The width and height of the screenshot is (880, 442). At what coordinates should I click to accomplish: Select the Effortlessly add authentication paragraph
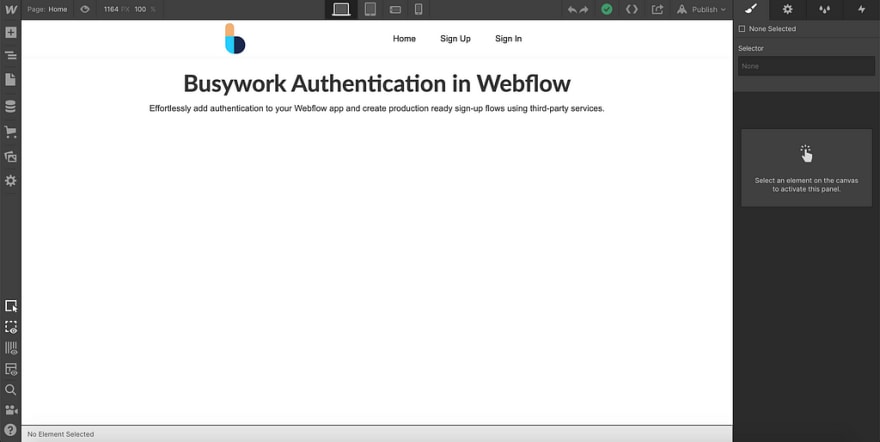pos(377,109)
